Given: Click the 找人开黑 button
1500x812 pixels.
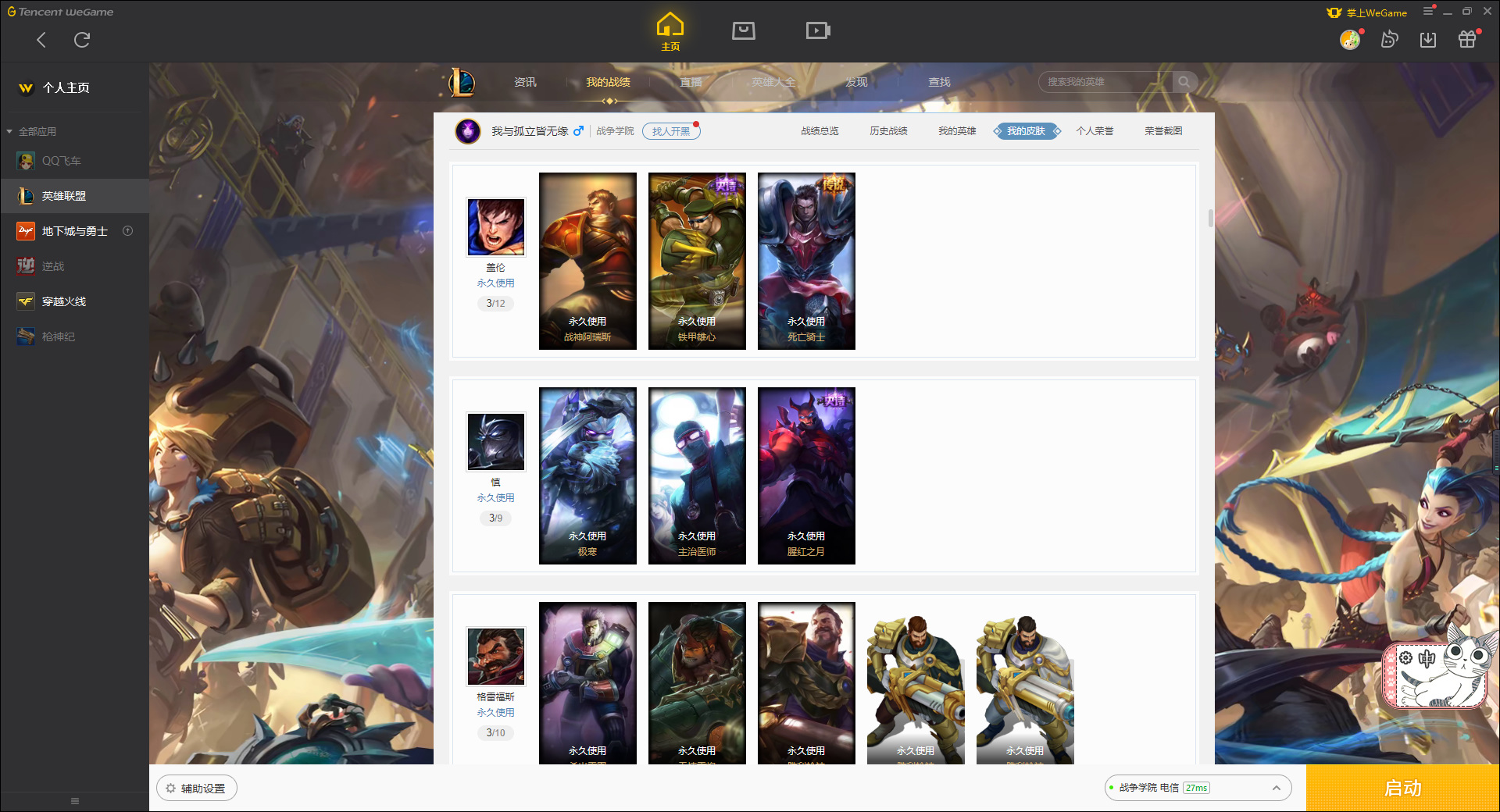Looking at the screenshot, I should pos(671,131).
